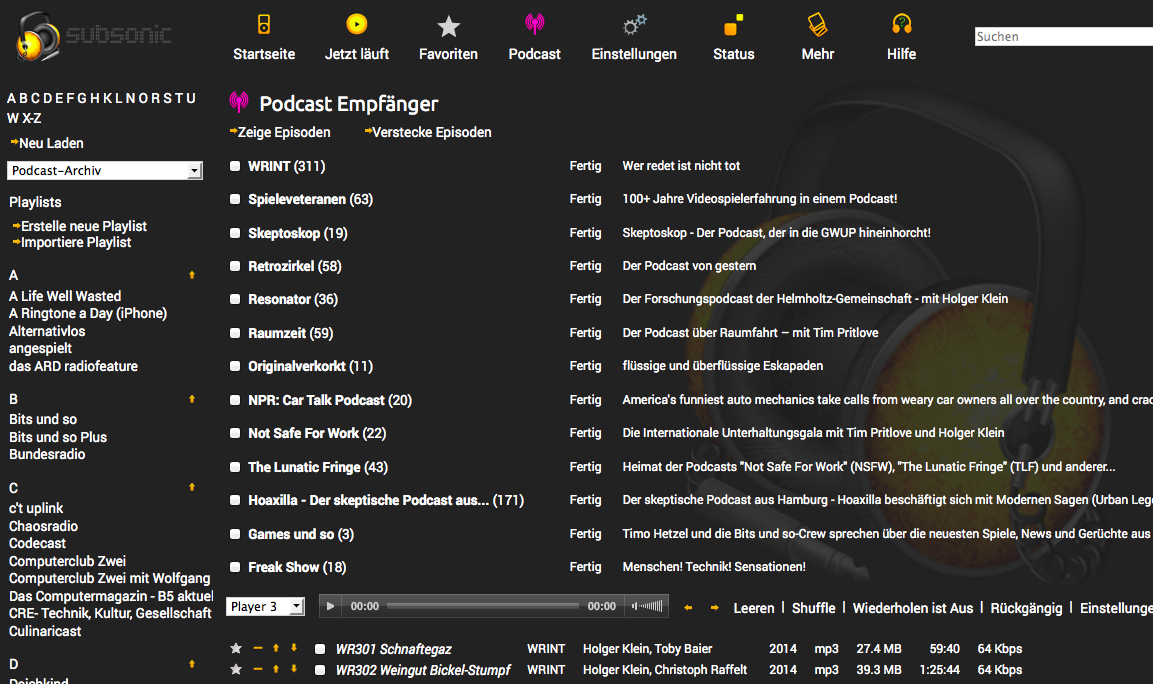Adjust the volume slider
Screen dimensions: 1153x684
pyautogui.click(x=648, y=606)
